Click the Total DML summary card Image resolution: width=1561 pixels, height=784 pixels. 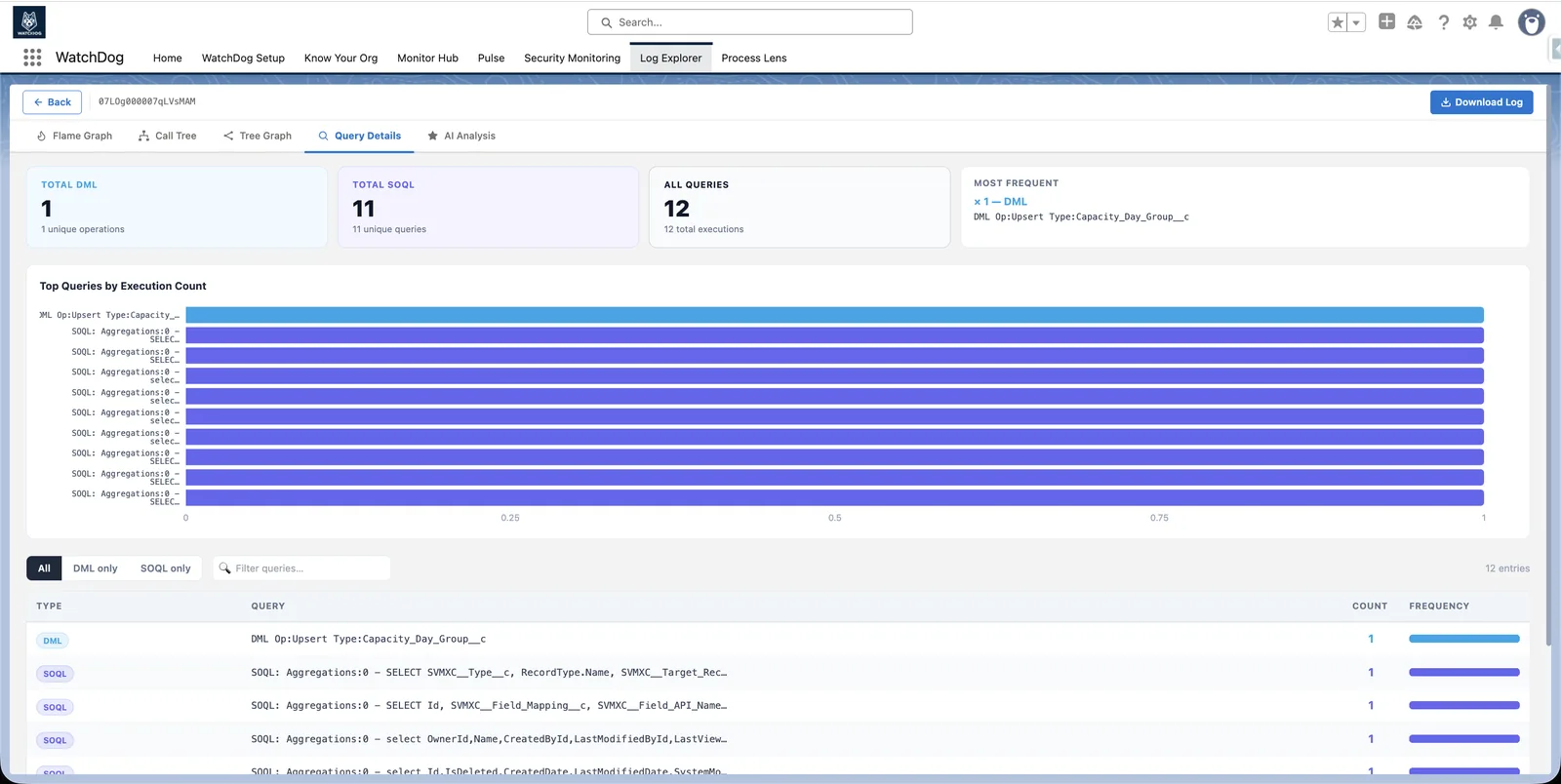tap(177, 207)
